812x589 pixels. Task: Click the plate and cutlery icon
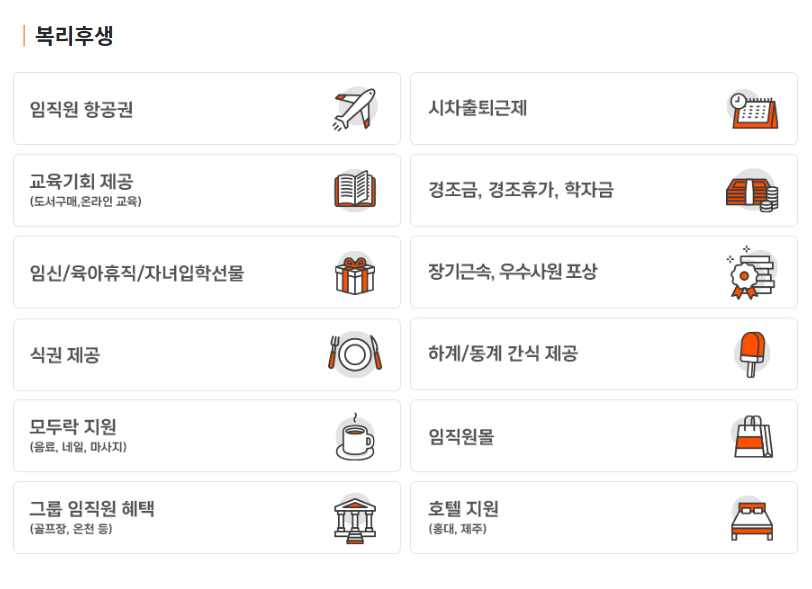pos(354,354)
